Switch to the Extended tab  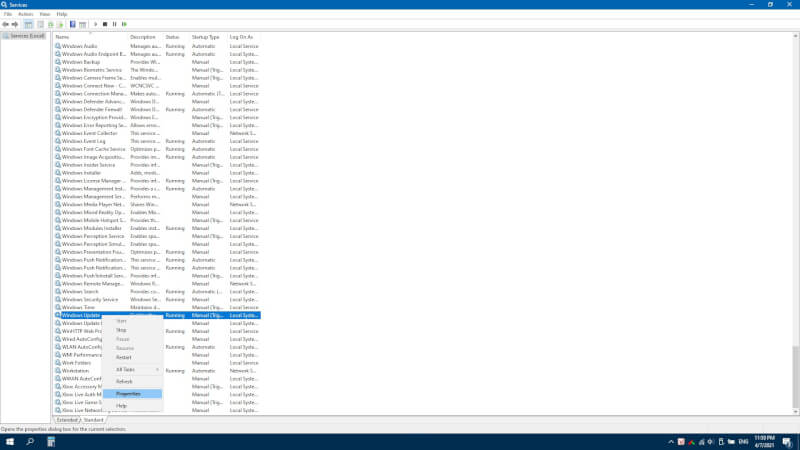point(67,420)
